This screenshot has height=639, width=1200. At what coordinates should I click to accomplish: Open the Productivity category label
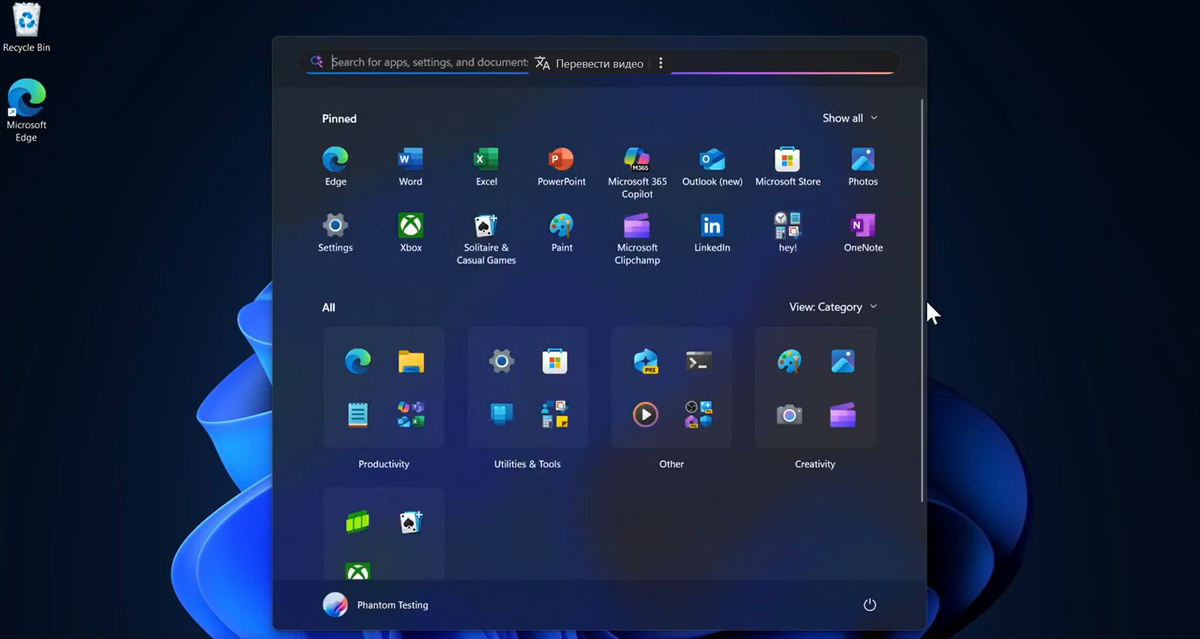tap(384, 464)
